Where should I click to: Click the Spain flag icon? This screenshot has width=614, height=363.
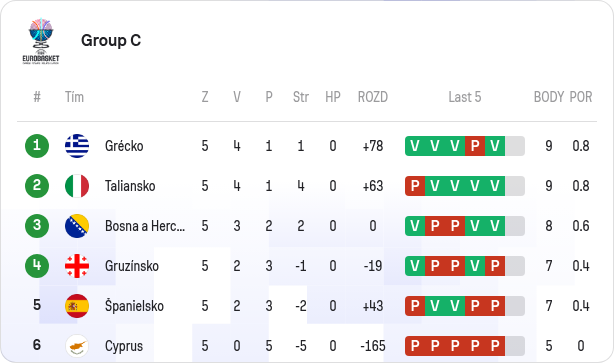tap(77, 306)
